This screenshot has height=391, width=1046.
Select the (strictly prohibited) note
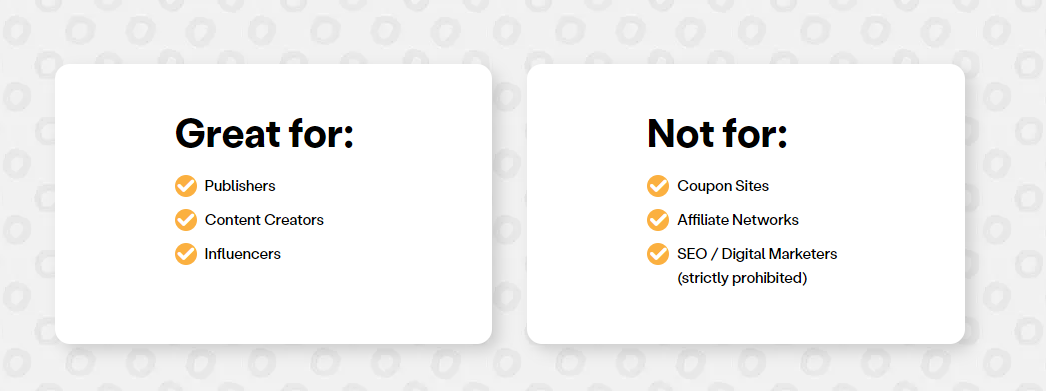click(x=742, y=278)
